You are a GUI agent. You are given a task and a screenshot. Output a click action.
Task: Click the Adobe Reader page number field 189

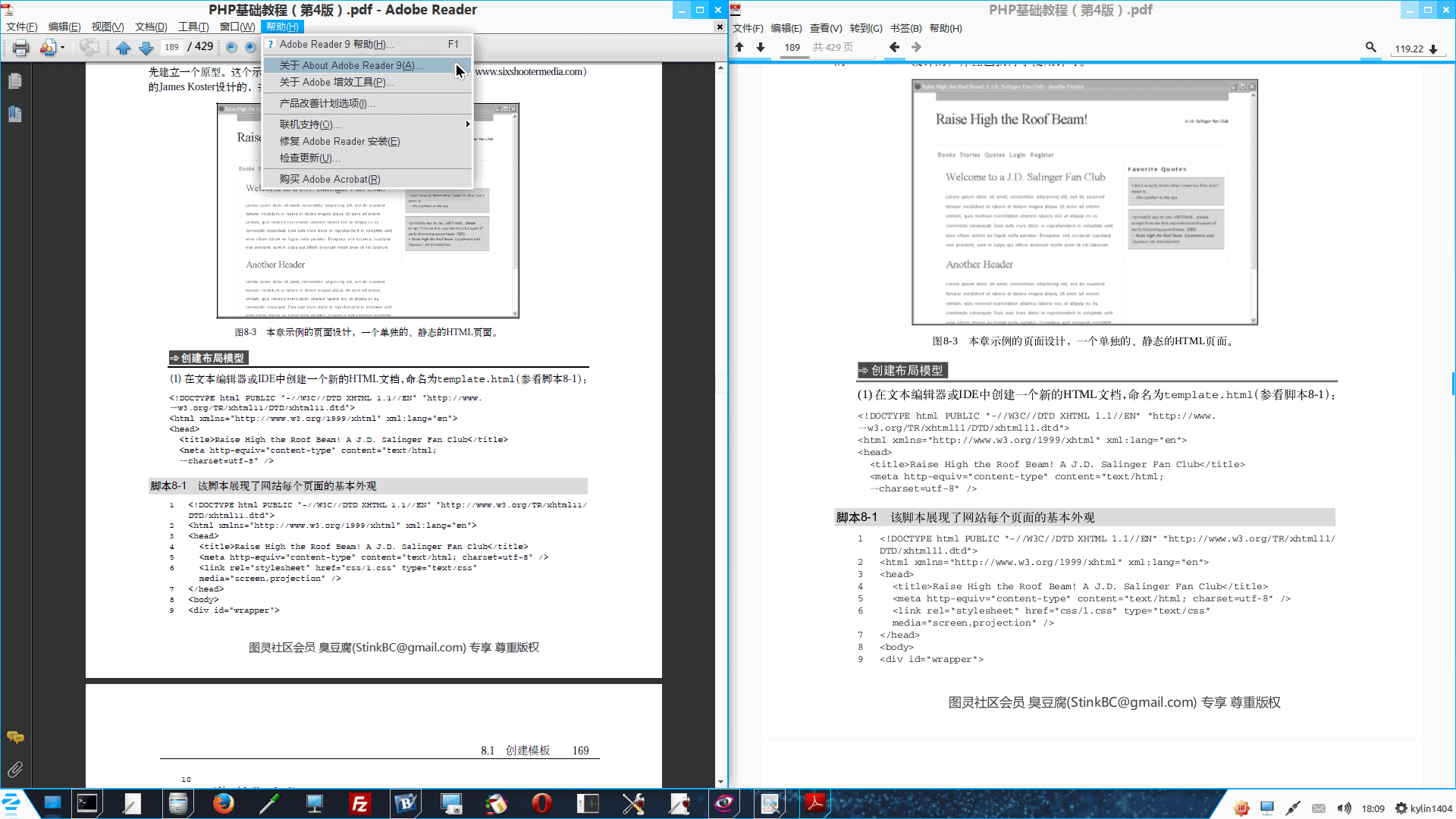point(172,47)
